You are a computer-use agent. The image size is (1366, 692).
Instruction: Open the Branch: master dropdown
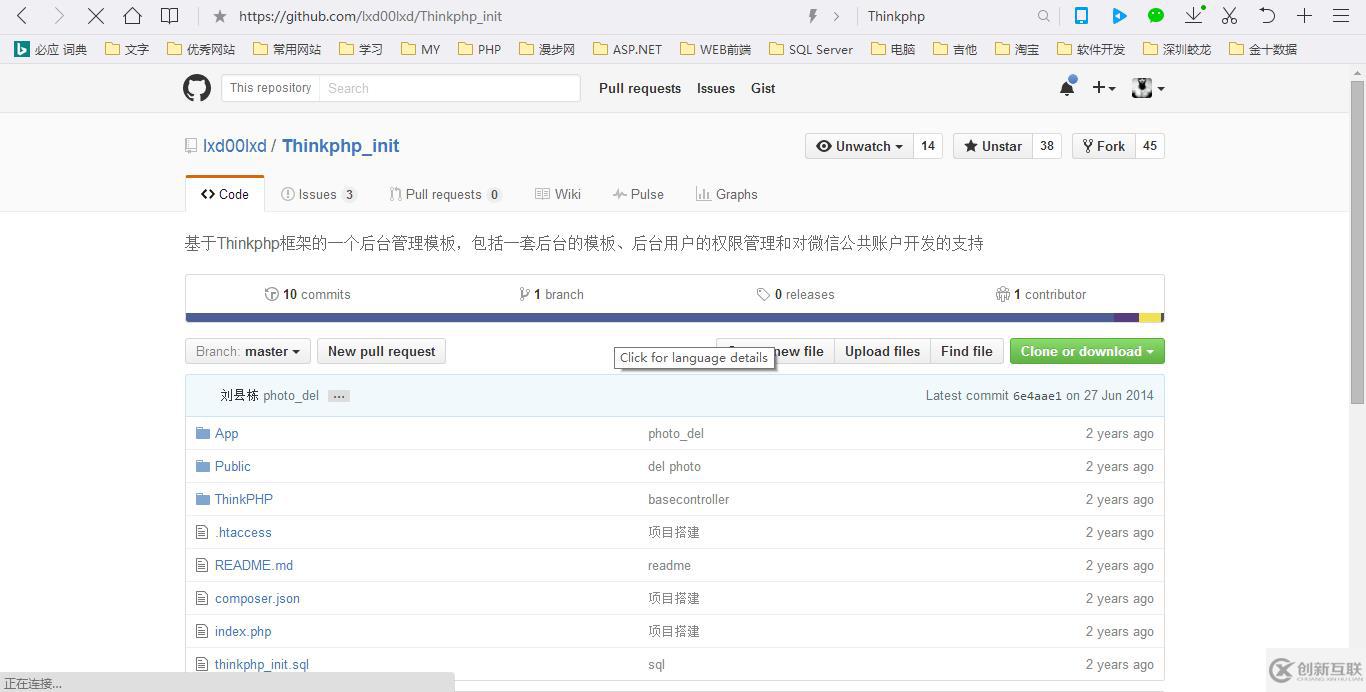(x=248, y=351)
